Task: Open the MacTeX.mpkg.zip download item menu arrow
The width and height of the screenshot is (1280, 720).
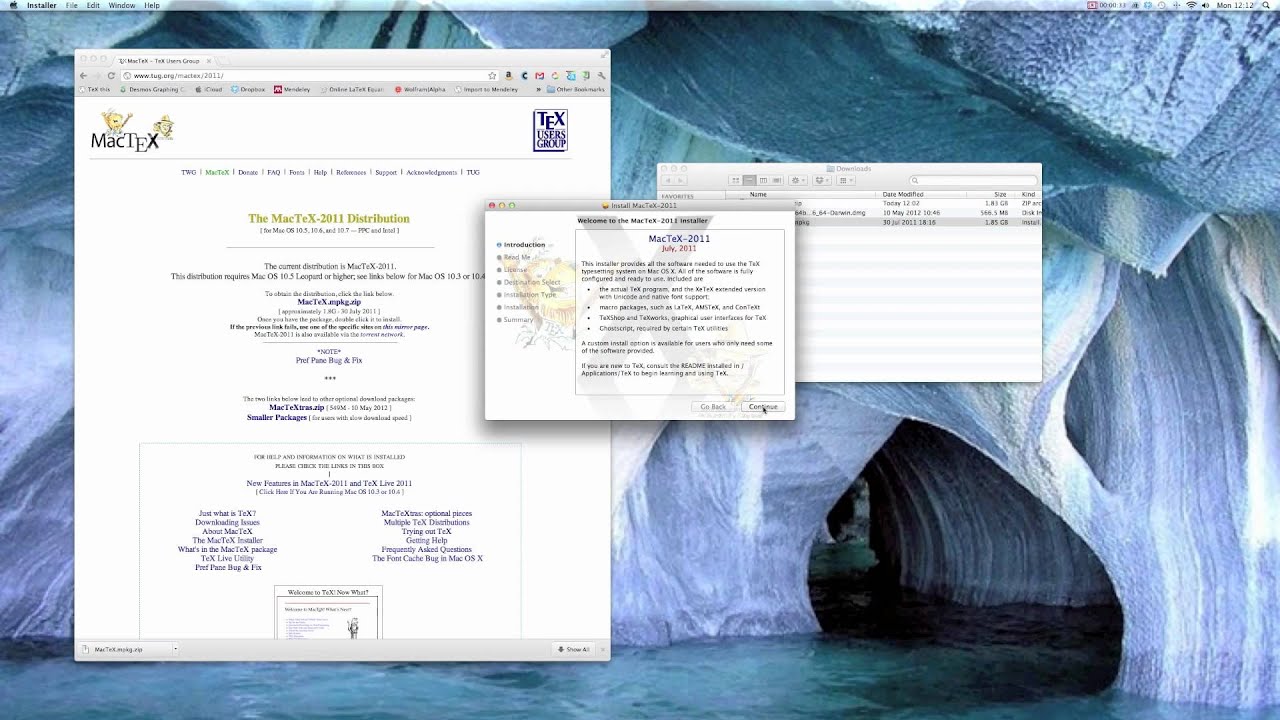Action: (x=175, y=650)
